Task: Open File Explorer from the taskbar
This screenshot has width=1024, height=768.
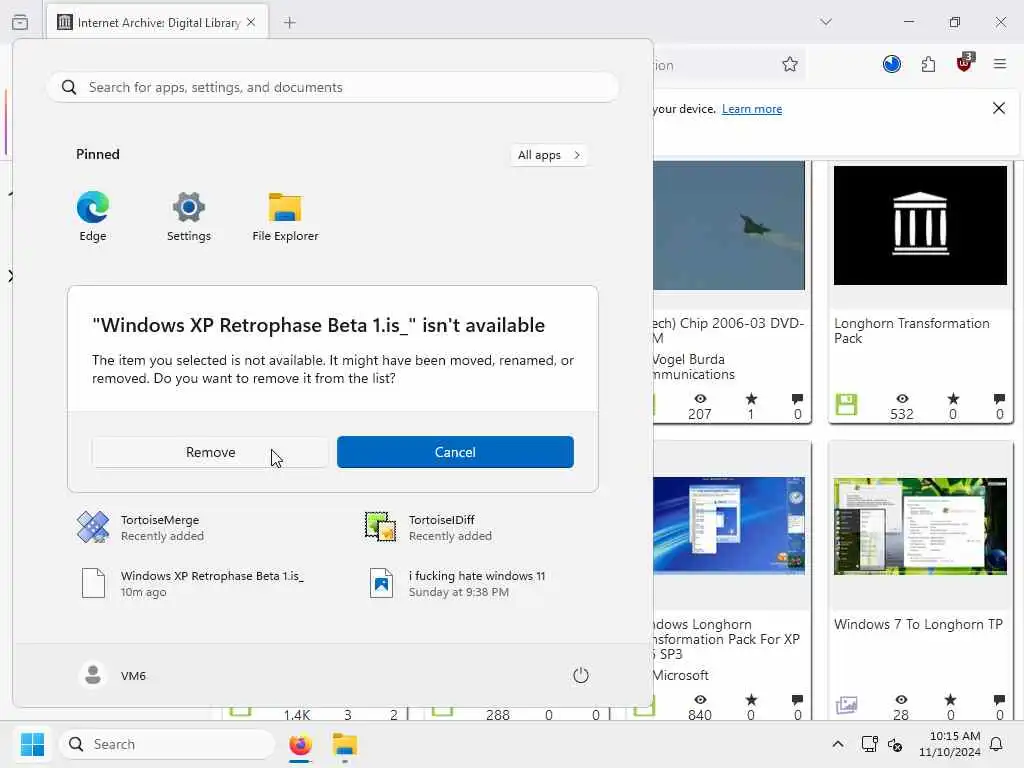Action: pos(345,744)
